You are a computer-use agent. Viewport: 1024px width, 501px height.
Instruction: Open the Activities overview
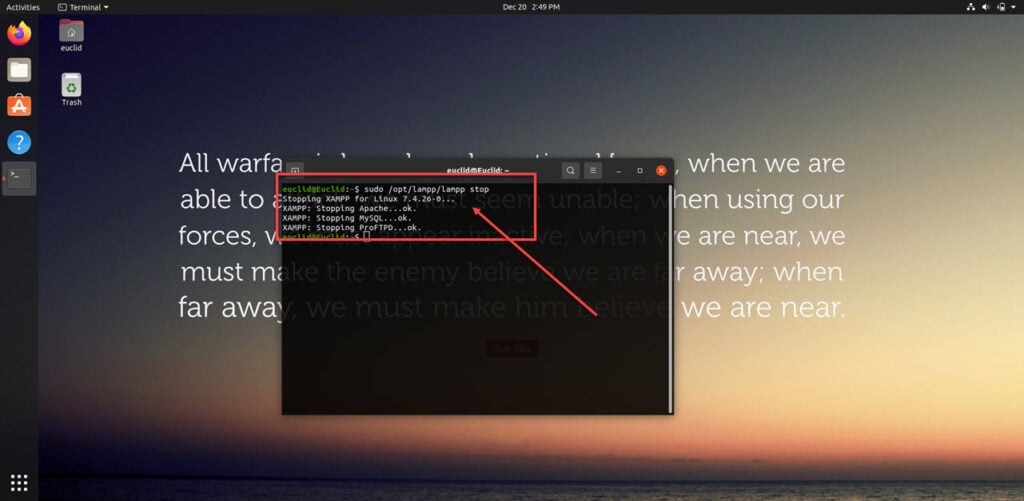(23, 7)
